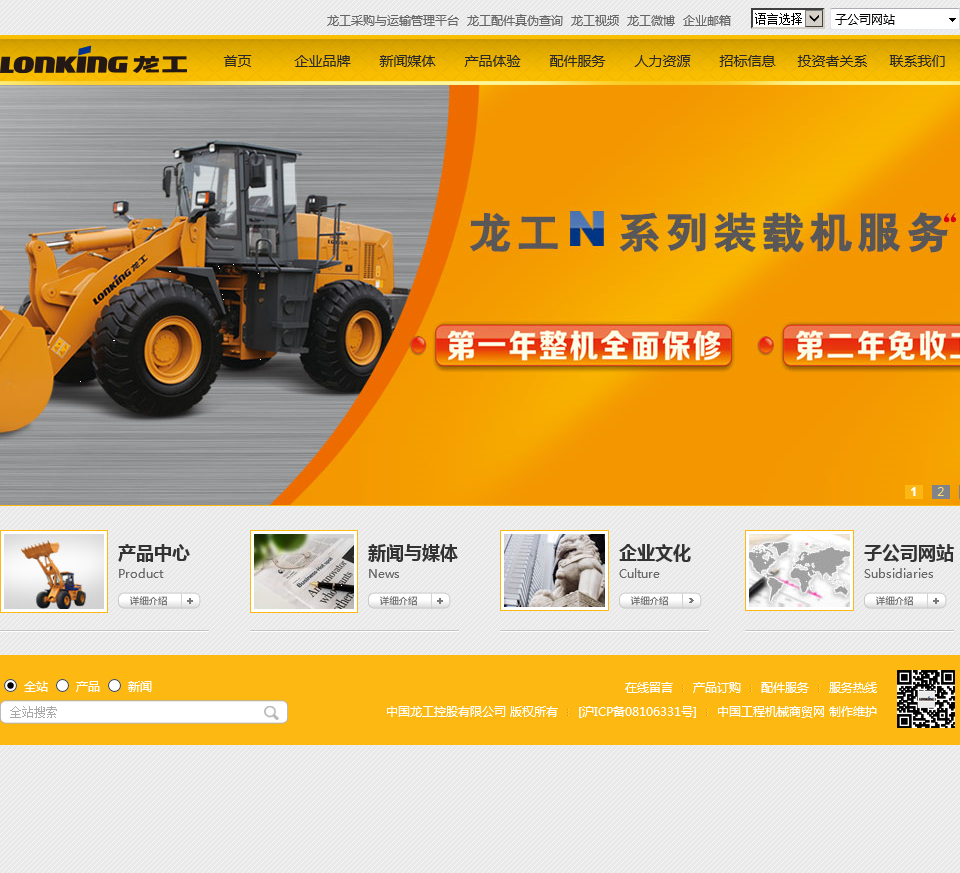Click the 企业文化 heading
Viewport: 960px width, 873px height.
coord(655,553)
